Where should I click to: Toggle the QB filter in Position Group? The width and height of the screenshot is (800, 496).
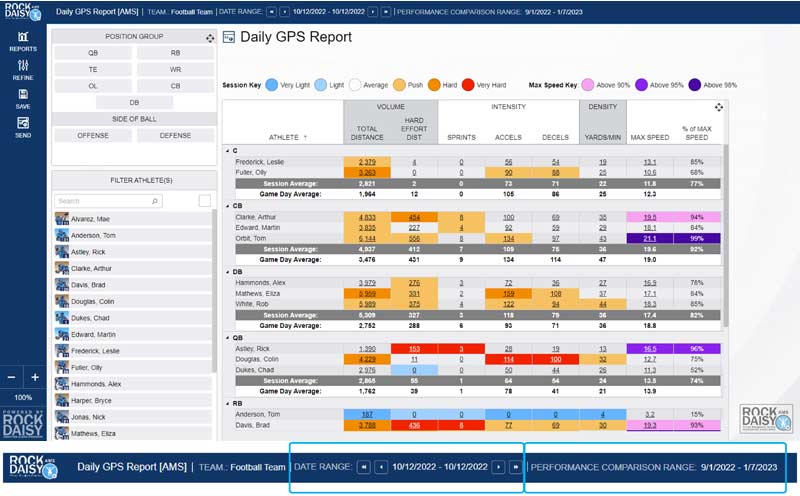pos(93,53)
